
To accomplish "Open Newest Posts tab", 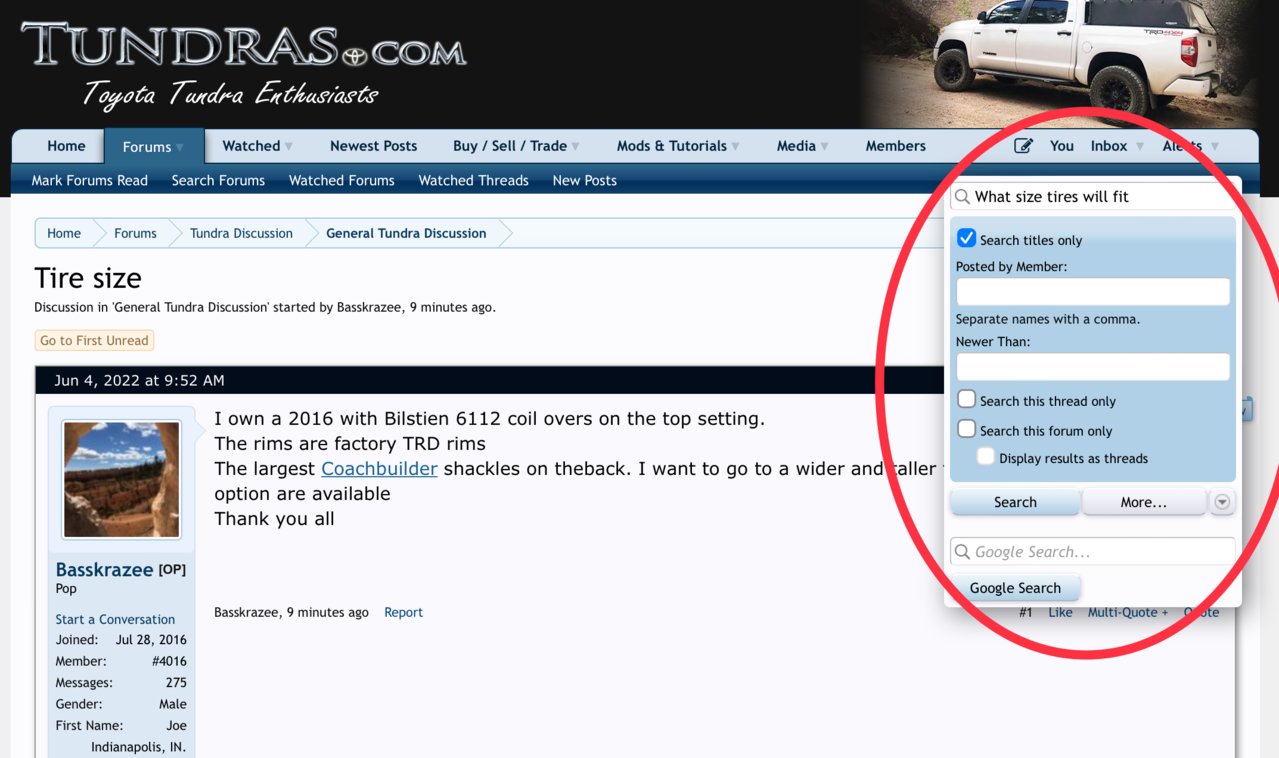I will [x=373, y=146].
